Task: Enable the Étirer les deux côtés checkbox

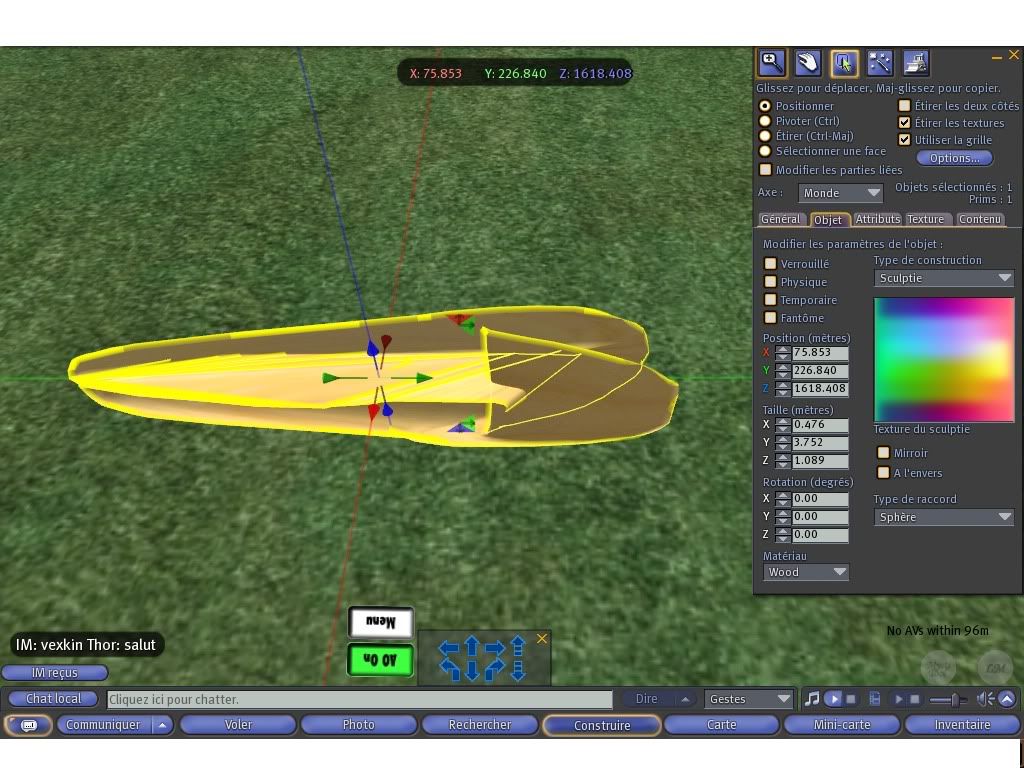Action: (905, 106)
